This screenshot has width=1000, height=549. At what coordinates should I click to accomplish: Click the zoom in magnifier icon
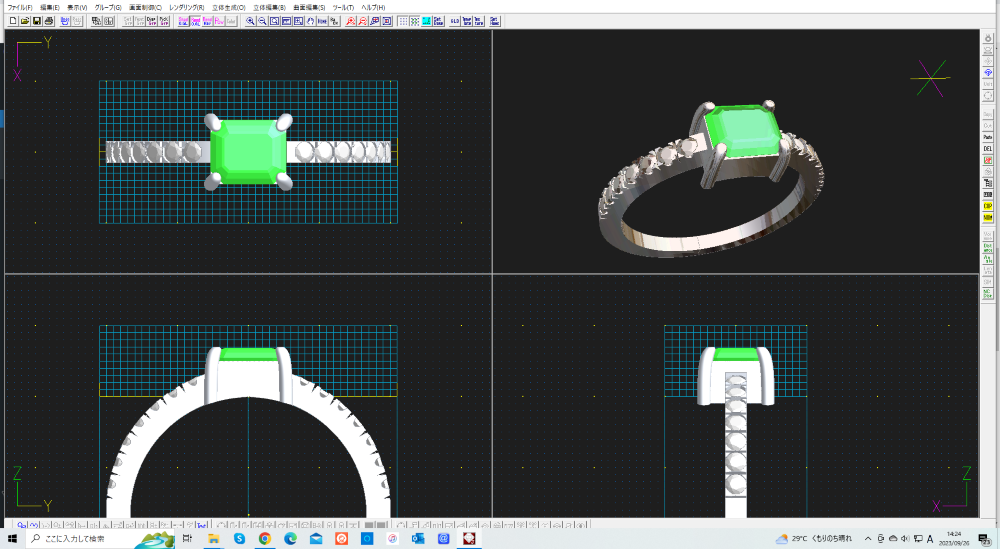tap(250, 21)
